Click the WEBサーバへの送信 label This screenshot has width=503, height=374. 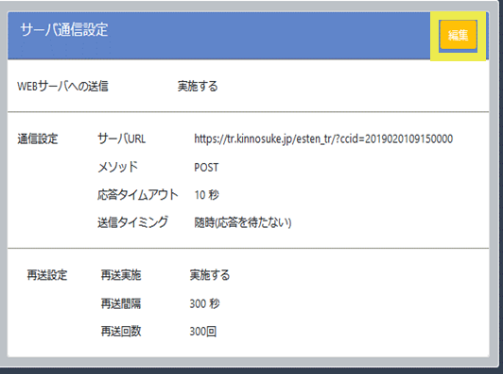[x=63, y=86]
